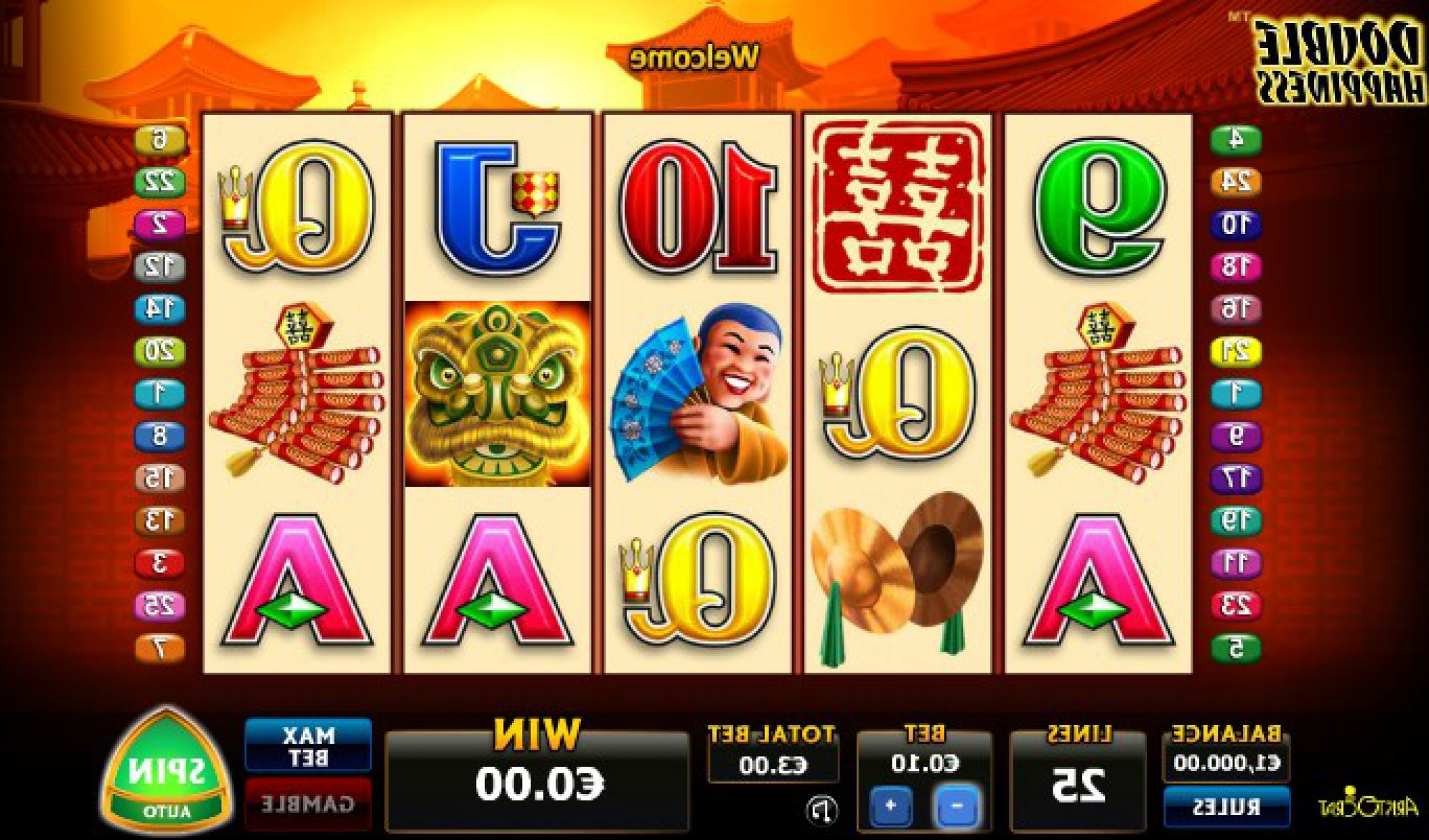Click the Aristocrat logo
This screenshot has height=840, width=1429.
[1368, 804]
